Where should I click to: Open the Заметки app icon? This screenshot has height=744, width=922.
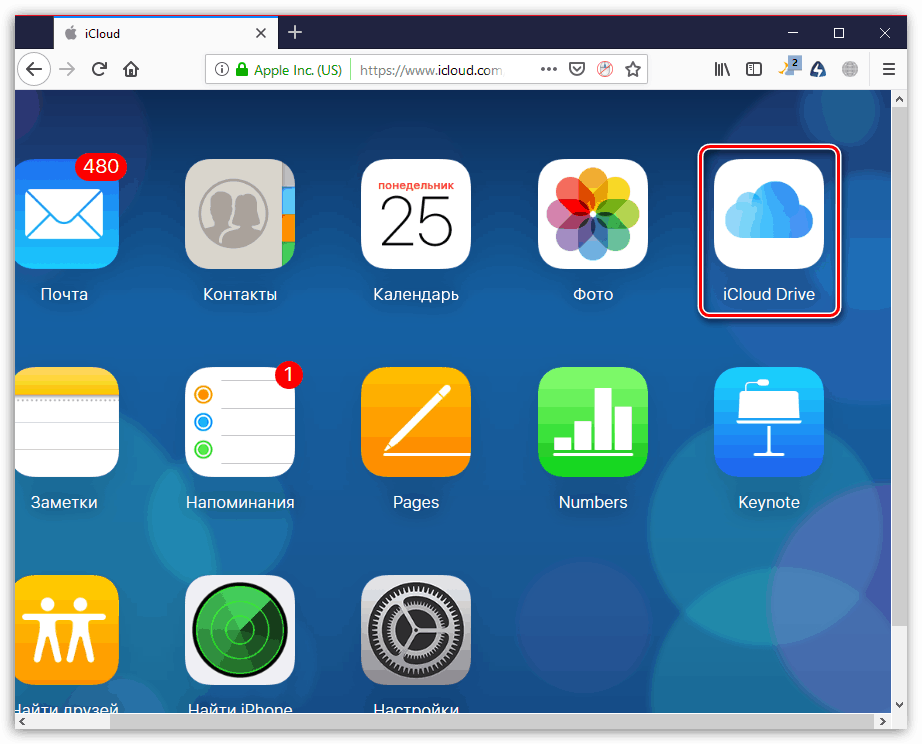(x=63, y=422)
